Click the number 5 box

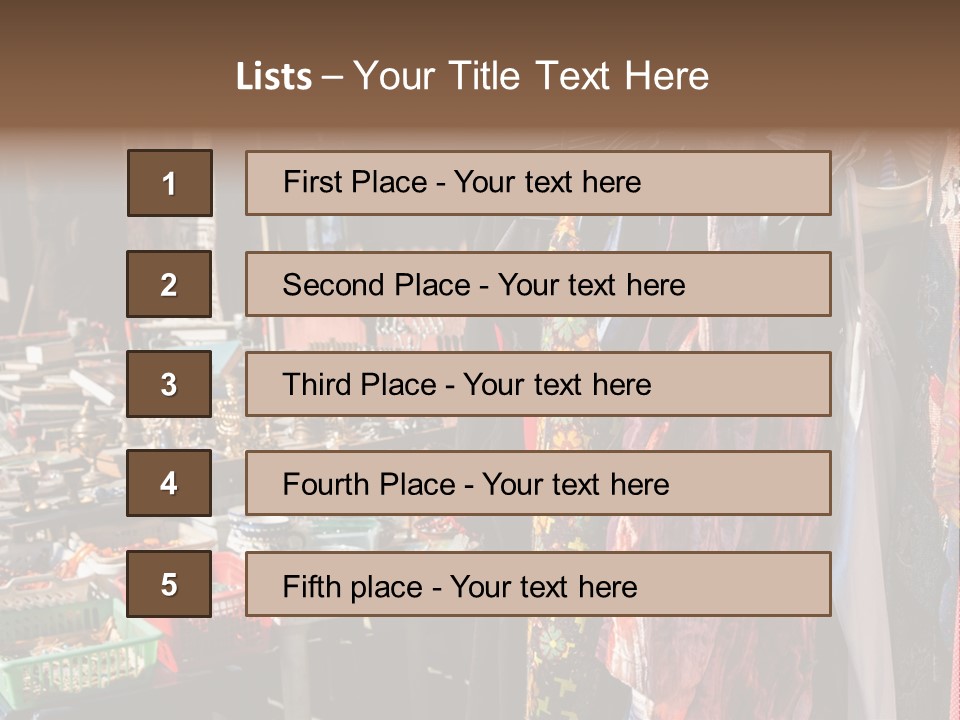click(169, 584)
